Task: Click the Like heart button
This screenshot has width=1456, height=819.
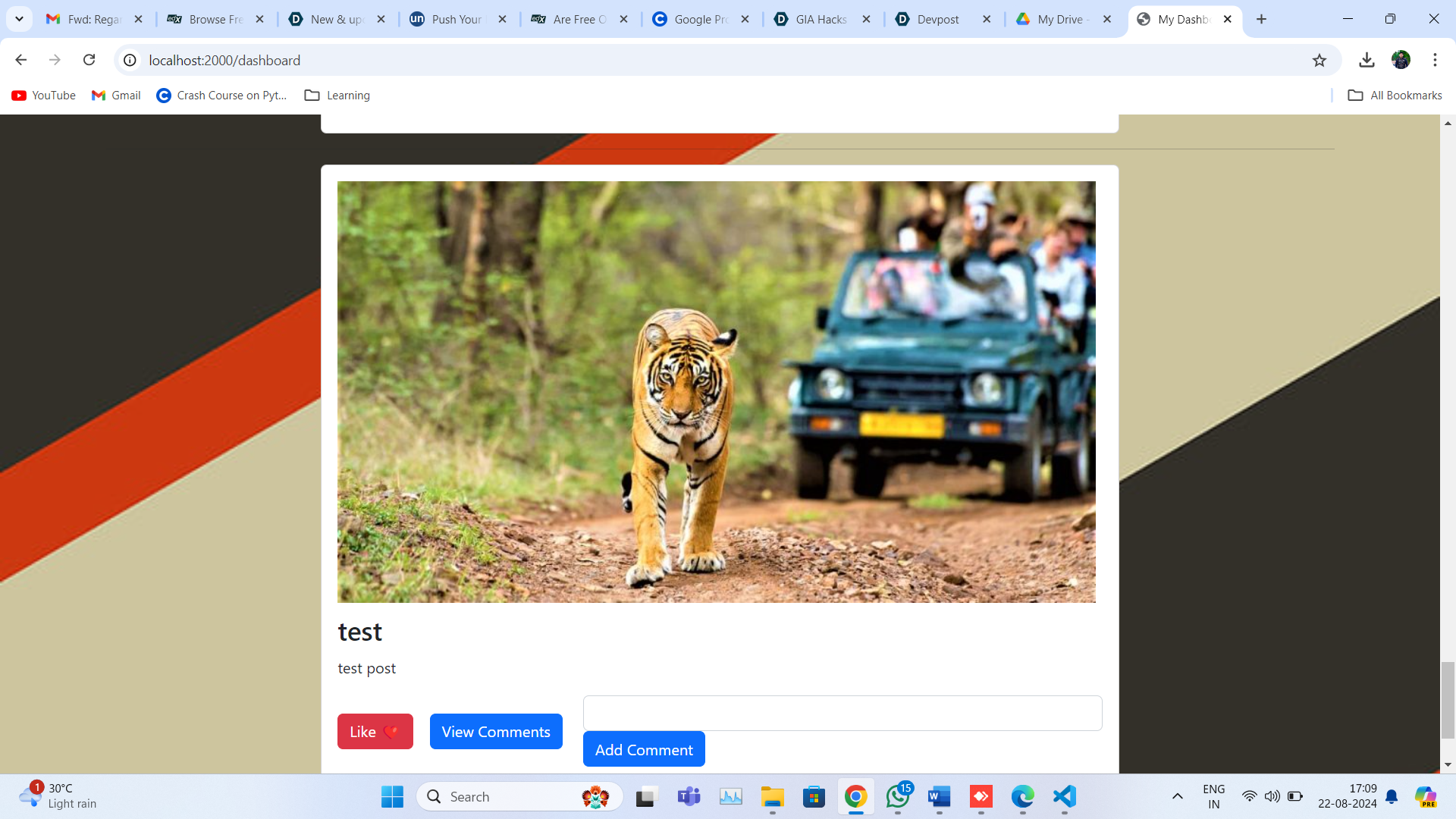Action: 375,732
